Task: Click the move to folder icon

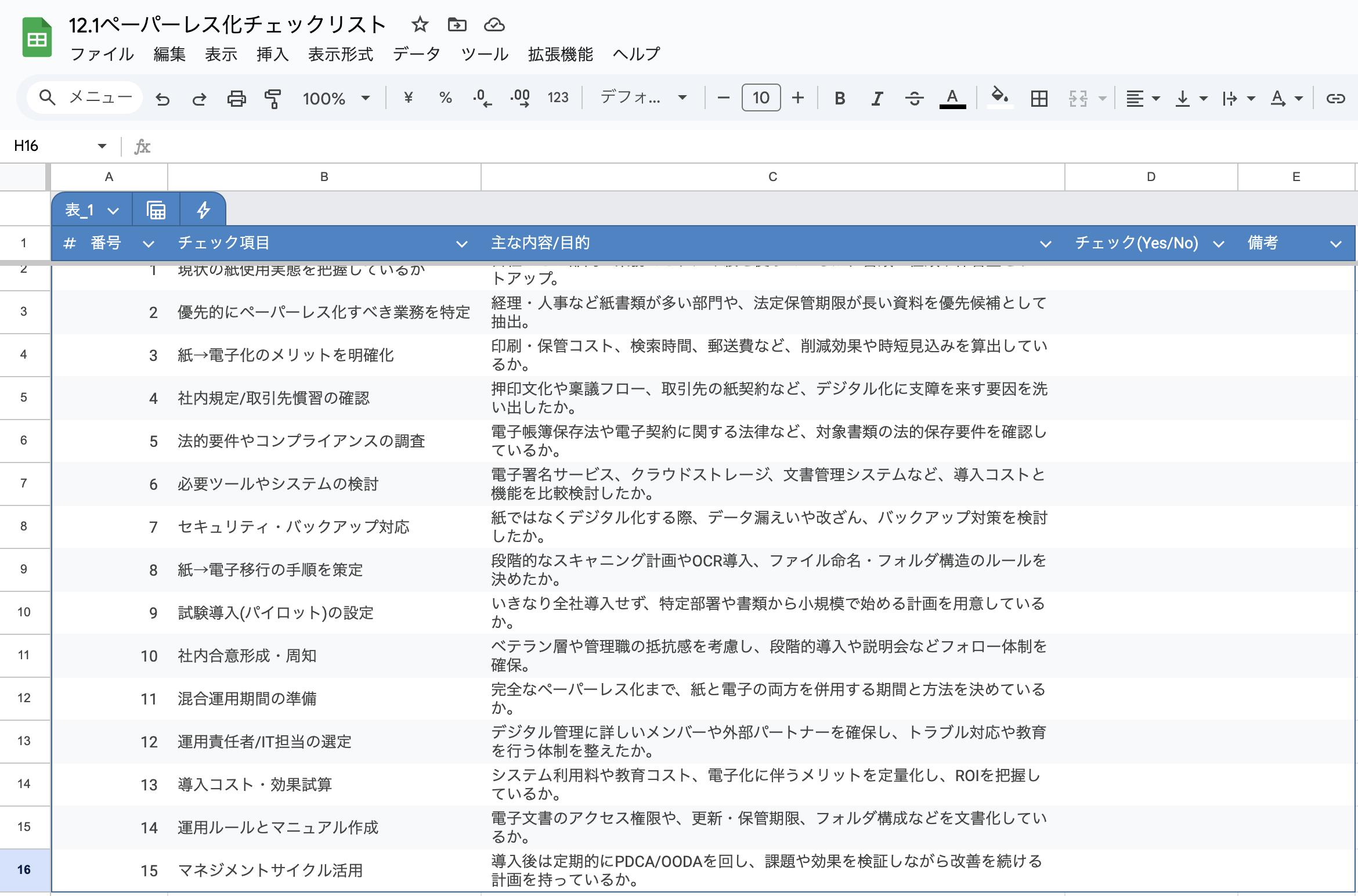Action: pyautogui.click(x=457, y=25)
